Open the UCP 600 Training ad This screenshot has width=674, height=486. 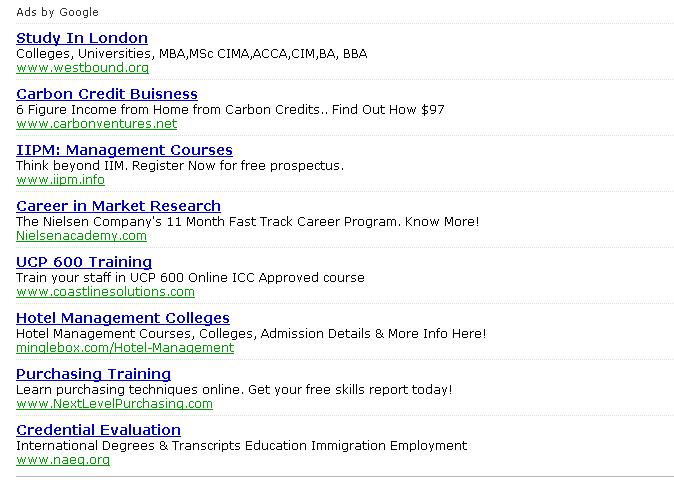84,262
